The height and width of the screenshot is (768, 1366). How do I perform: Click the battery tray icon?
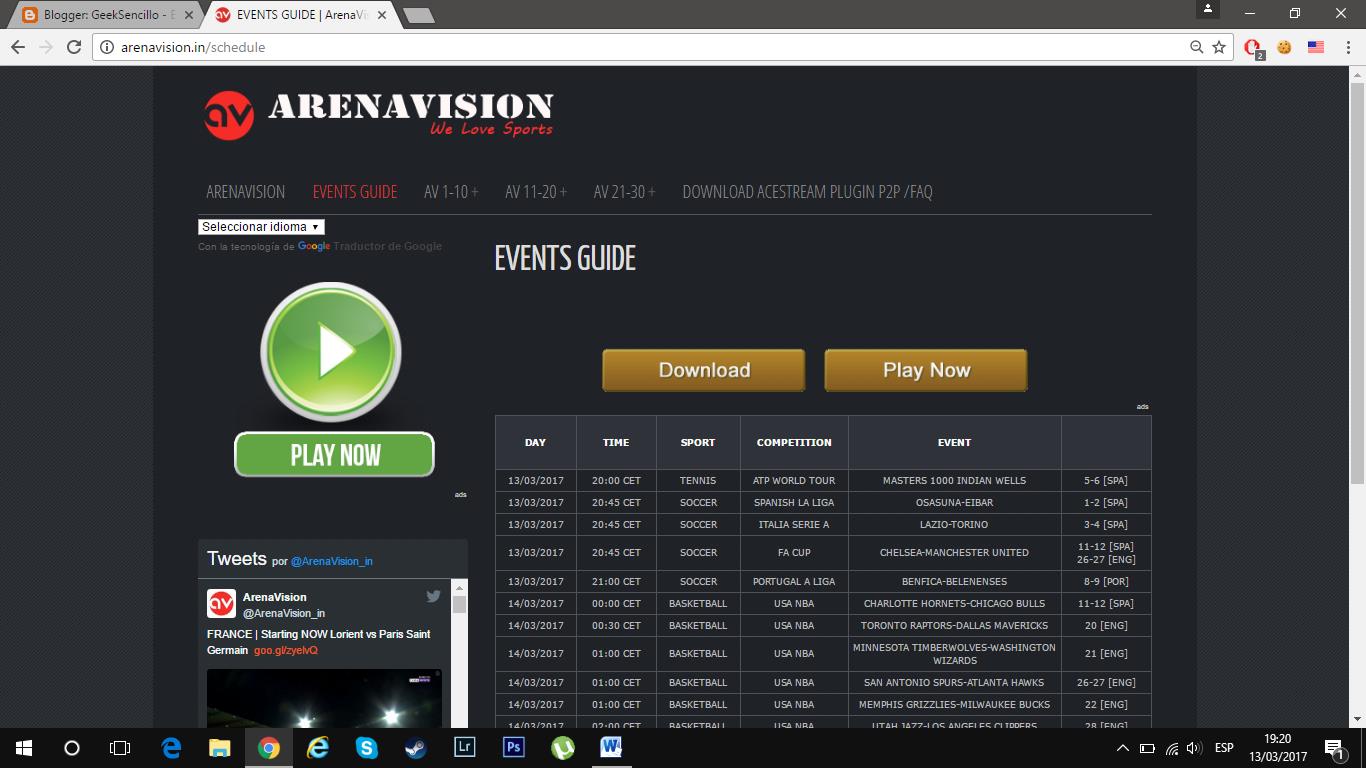click(1147, 748)
